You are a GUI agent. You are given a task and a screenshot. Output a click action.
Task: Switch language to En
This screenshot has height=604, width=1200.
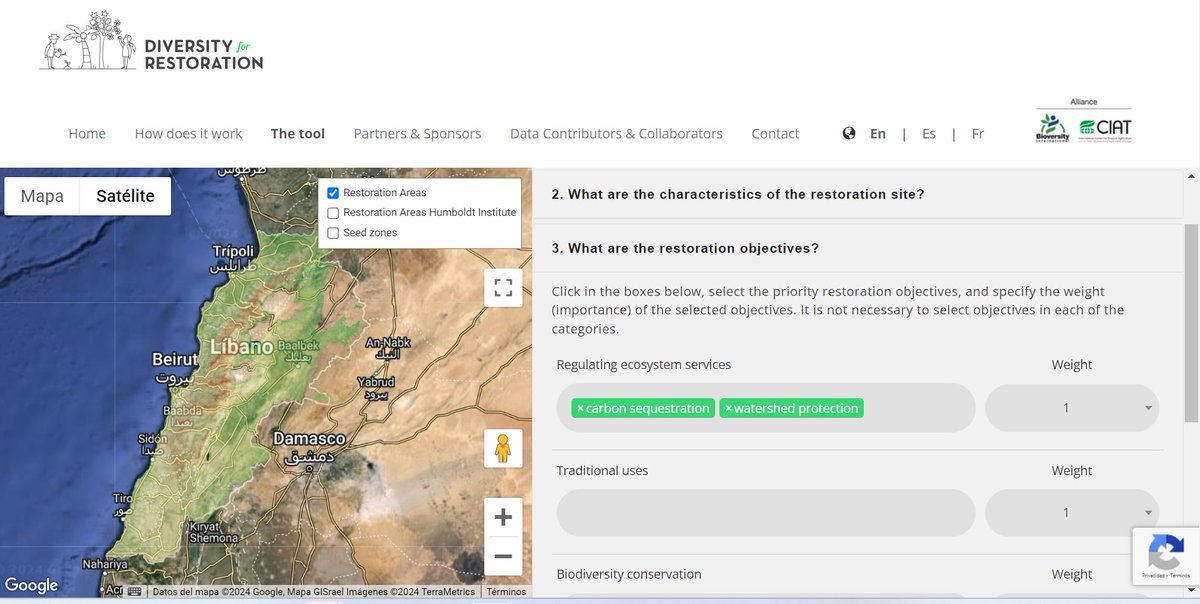click(x=878, y=133)
